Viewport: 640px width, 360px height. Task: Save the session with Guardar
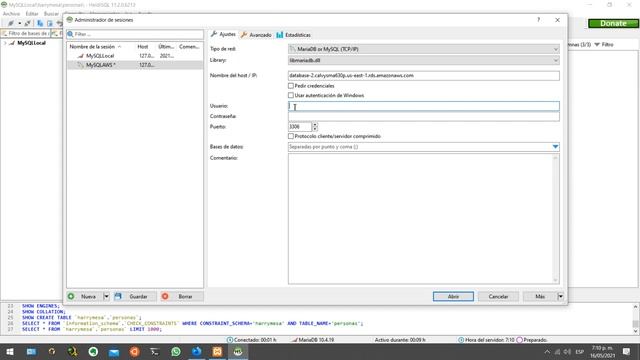[134, 296]
